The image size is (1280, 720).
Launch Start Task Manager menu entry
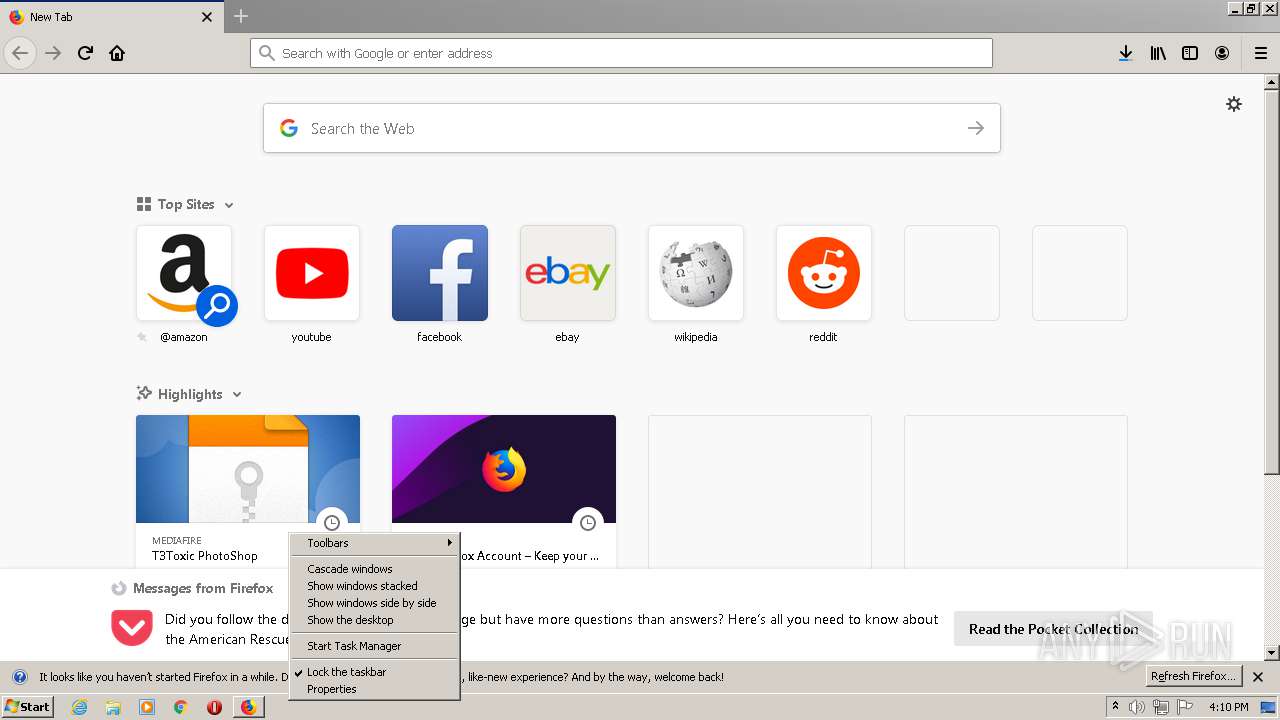(374, 646)
